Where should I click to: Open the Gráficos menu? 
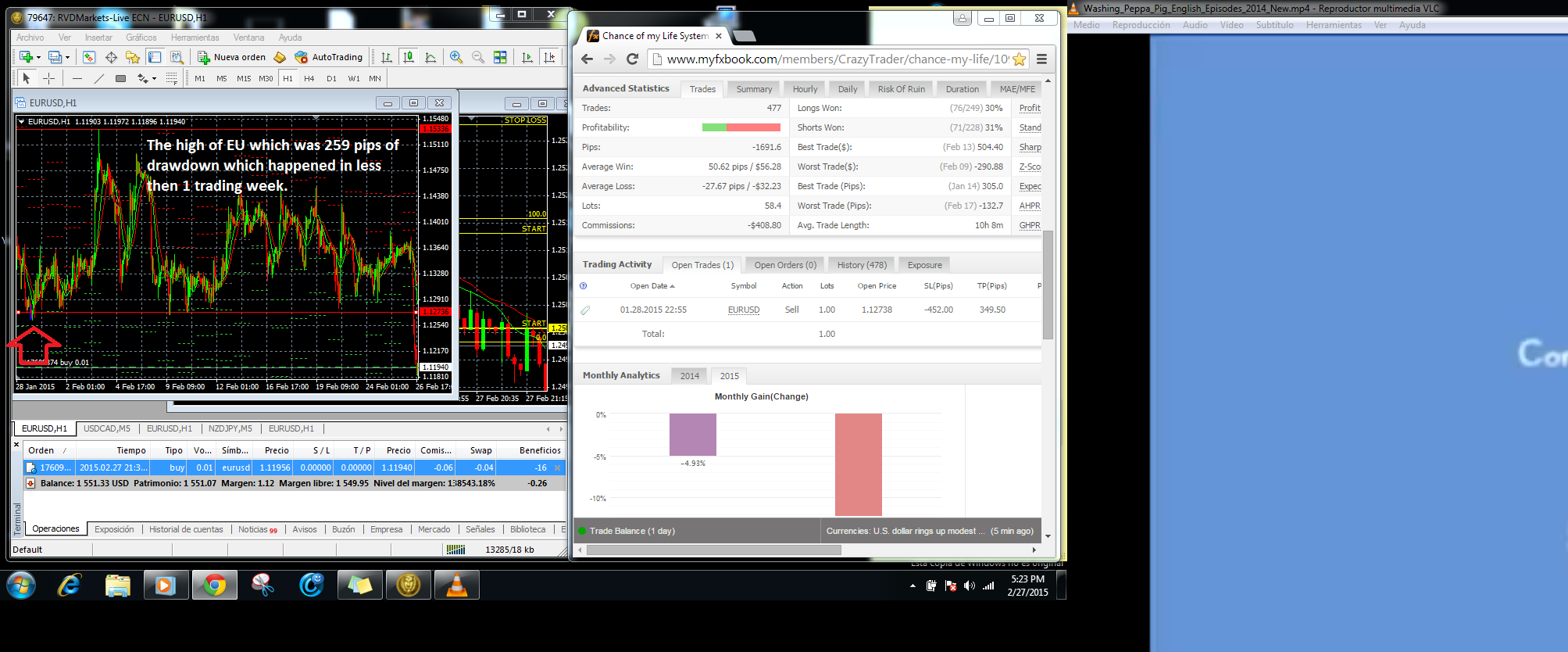141,38
